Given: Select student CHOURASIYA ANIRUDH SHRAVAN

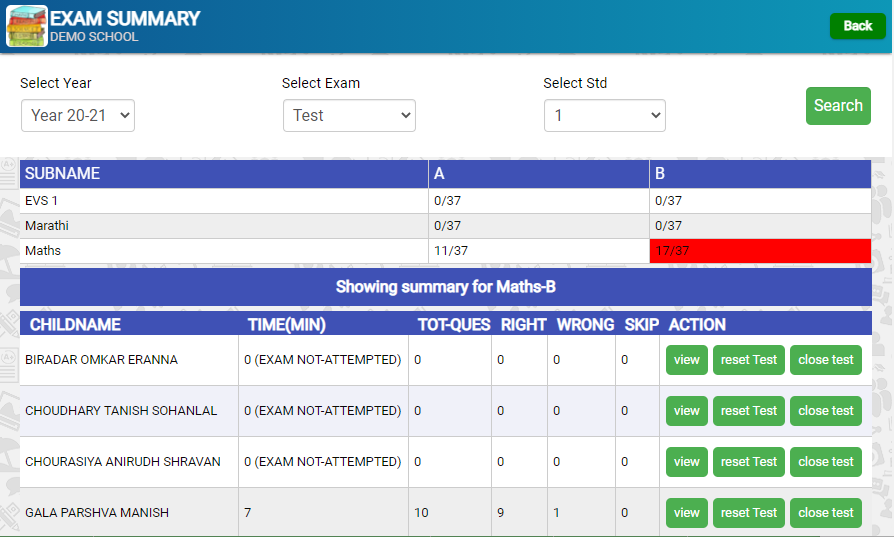Looking at the screenshot, I should click(x=123, y=462).
